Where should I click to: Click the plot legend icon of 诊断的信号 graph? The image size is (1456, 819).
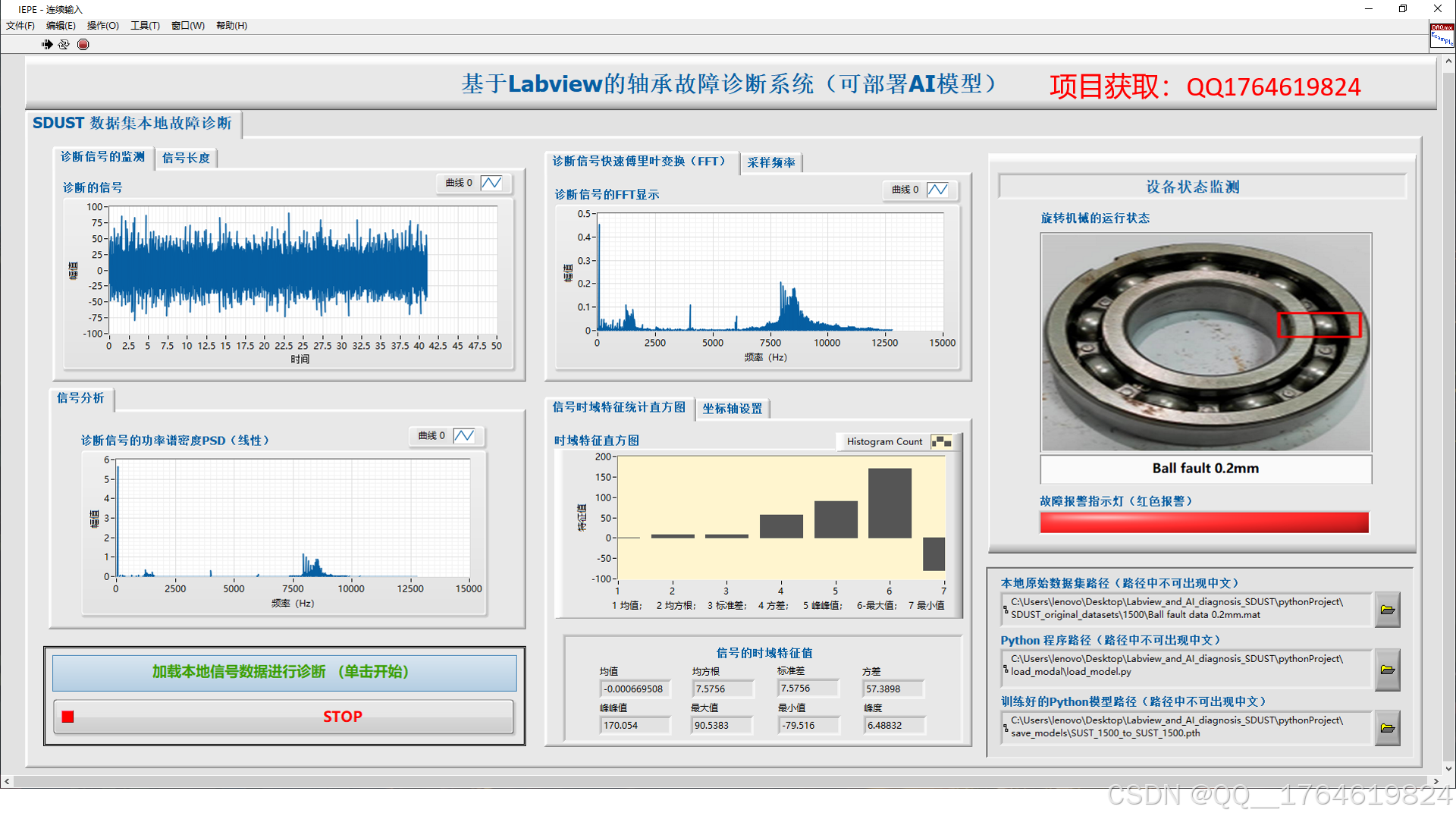point(491,183)
